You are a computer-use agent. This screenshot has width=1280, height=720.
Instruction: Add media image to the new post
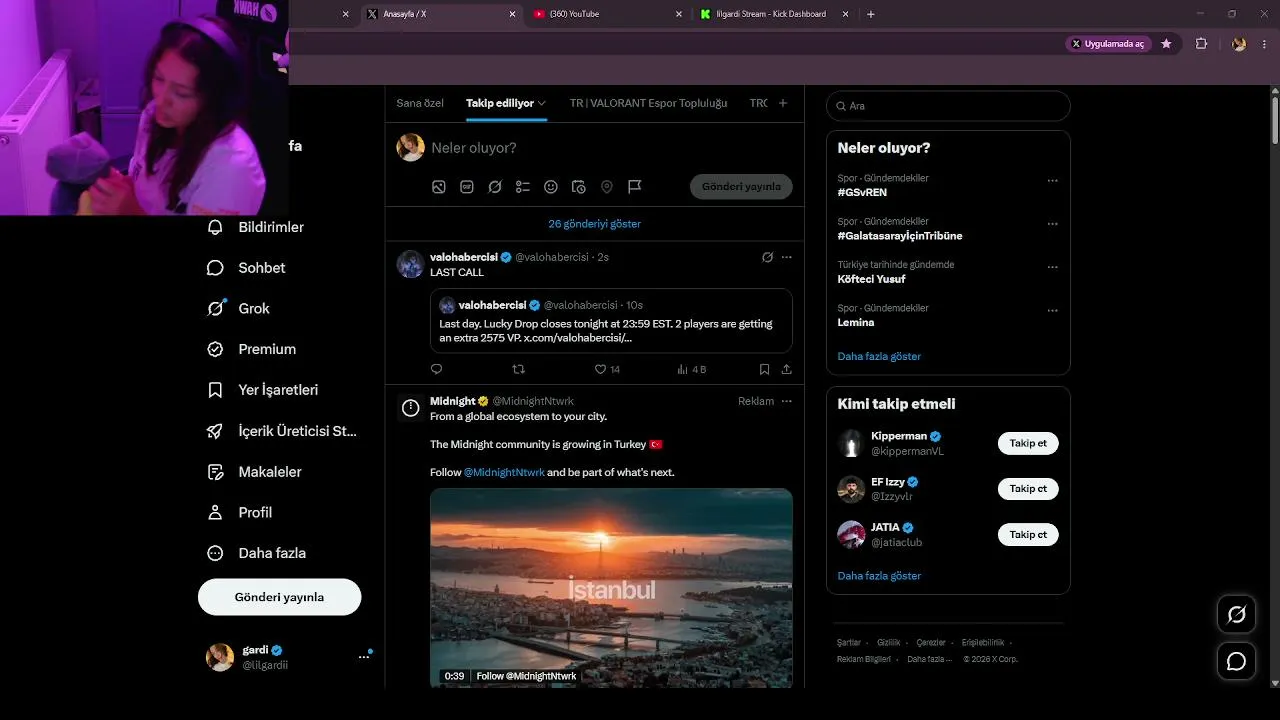click(438, 187)
